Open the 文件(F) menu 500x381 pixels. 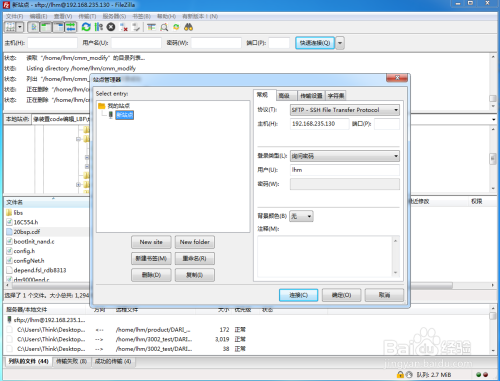click(14, 16)
